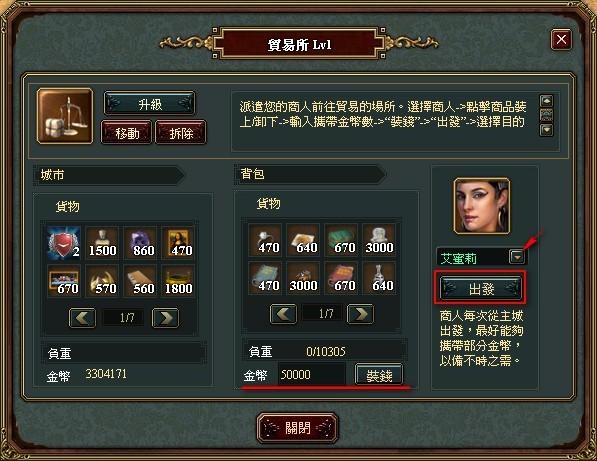Click the 升級 upgrade button
597x461 pixels.
[x=150, y=104]
